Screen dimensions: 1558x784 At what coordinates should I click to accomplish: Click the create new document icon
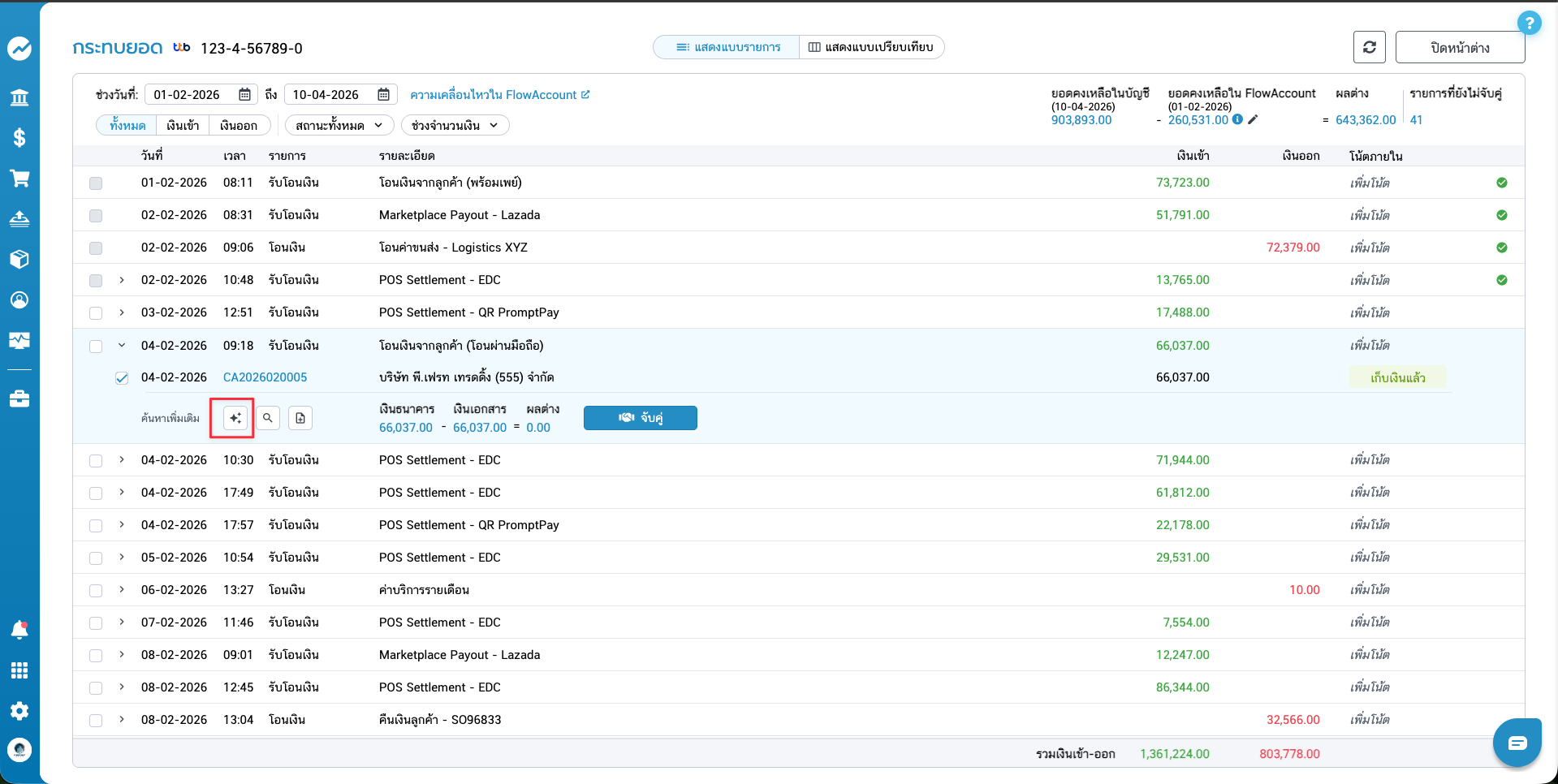pyautogui.click(x=300, y=418)
